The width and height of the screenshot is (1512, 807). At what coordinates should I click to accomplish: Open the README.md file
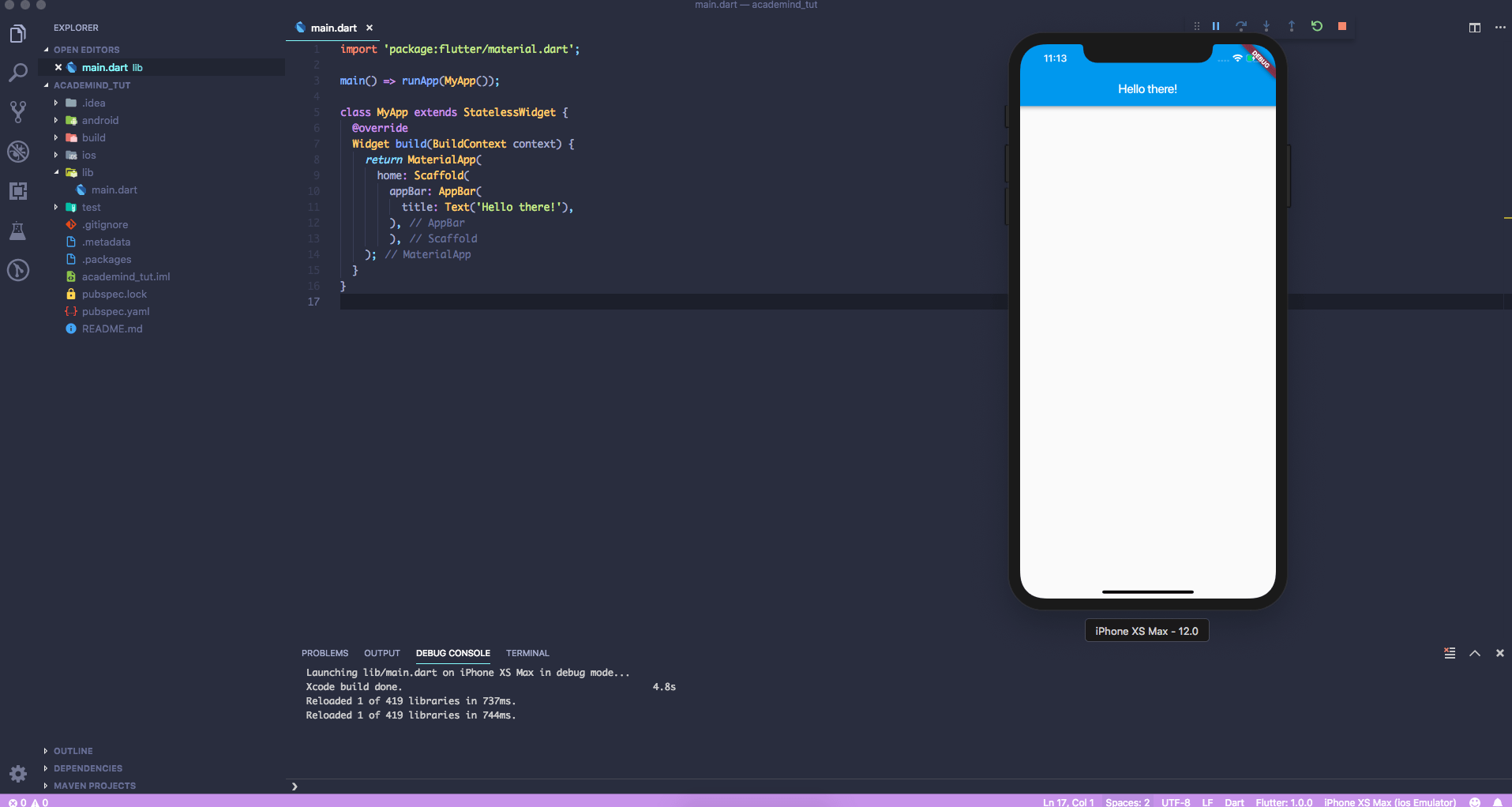(x=112, y=328)
